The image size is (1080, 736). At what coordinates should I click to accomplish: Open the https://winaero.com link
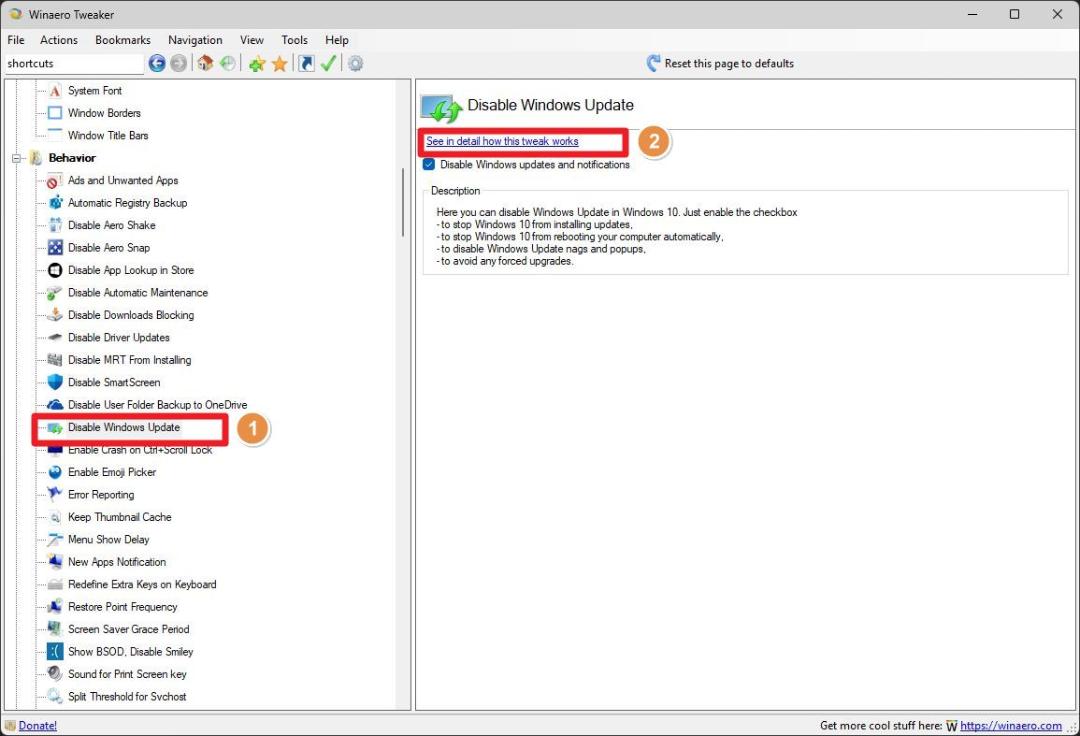pos(1010,726)
